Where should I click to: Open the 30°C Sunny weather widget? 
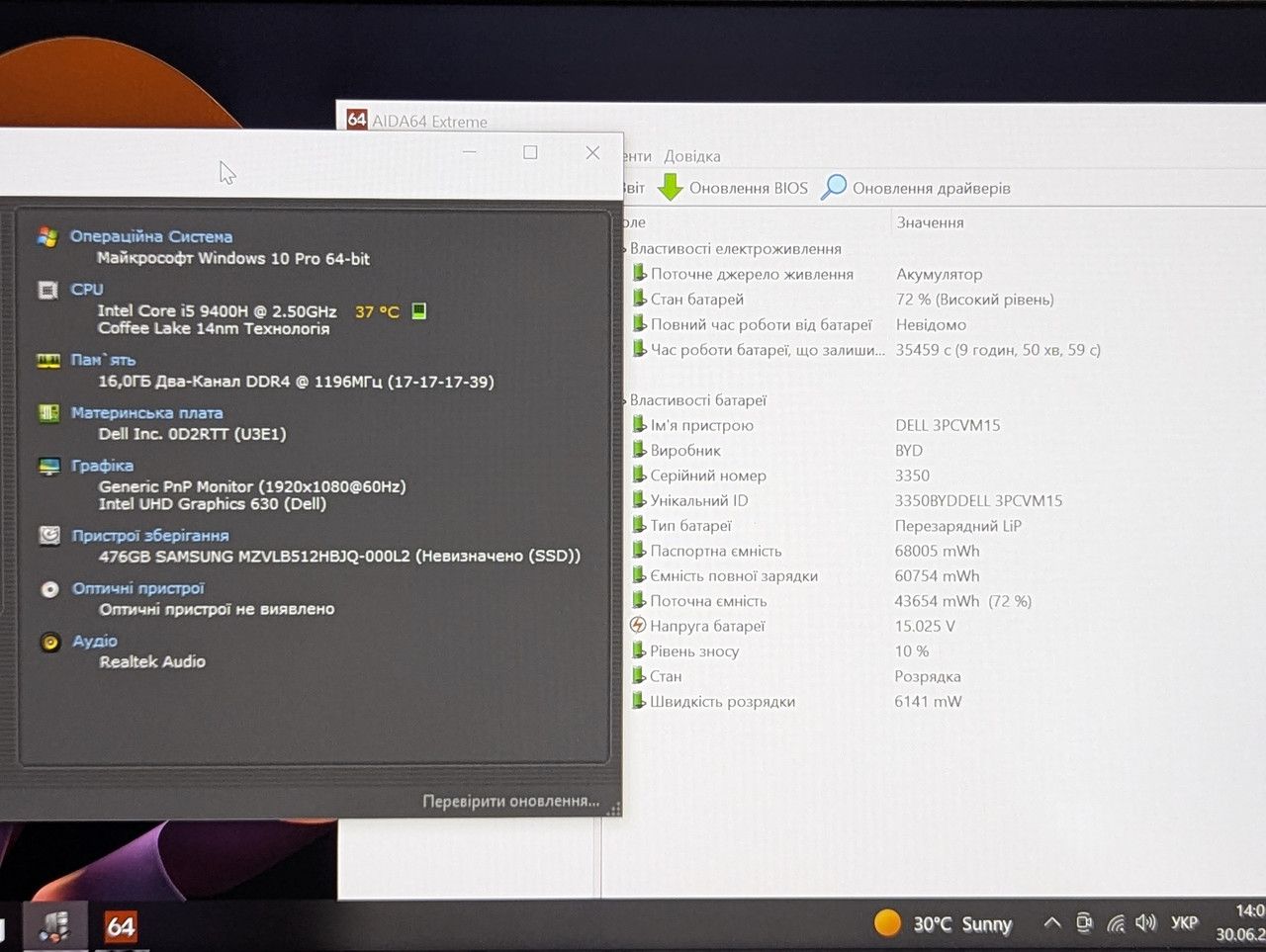tap(943, 923)
